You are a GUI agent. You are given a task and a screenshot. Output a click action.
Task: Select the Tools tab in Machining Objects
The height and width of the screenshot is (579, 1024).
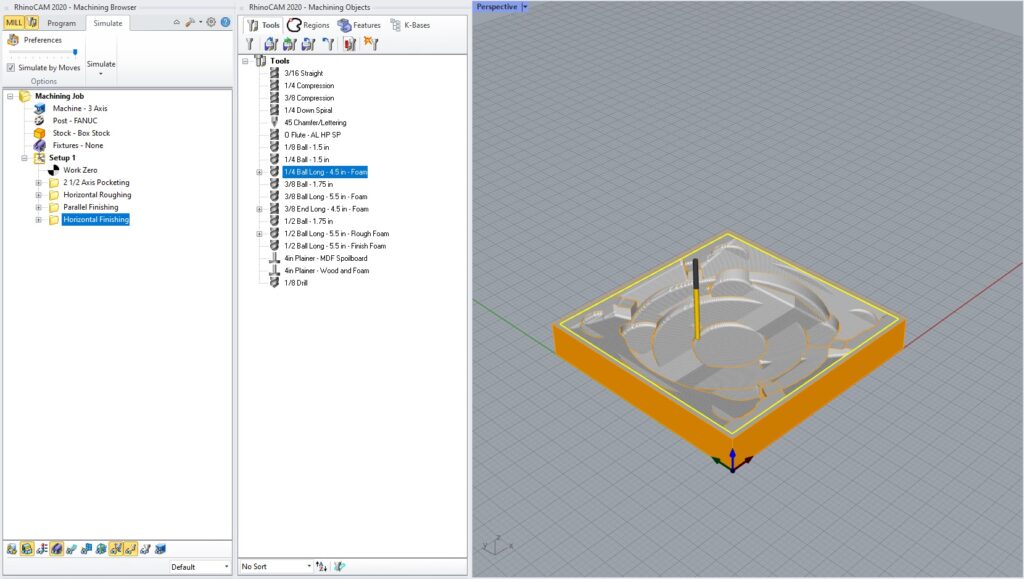click(263, 25)
